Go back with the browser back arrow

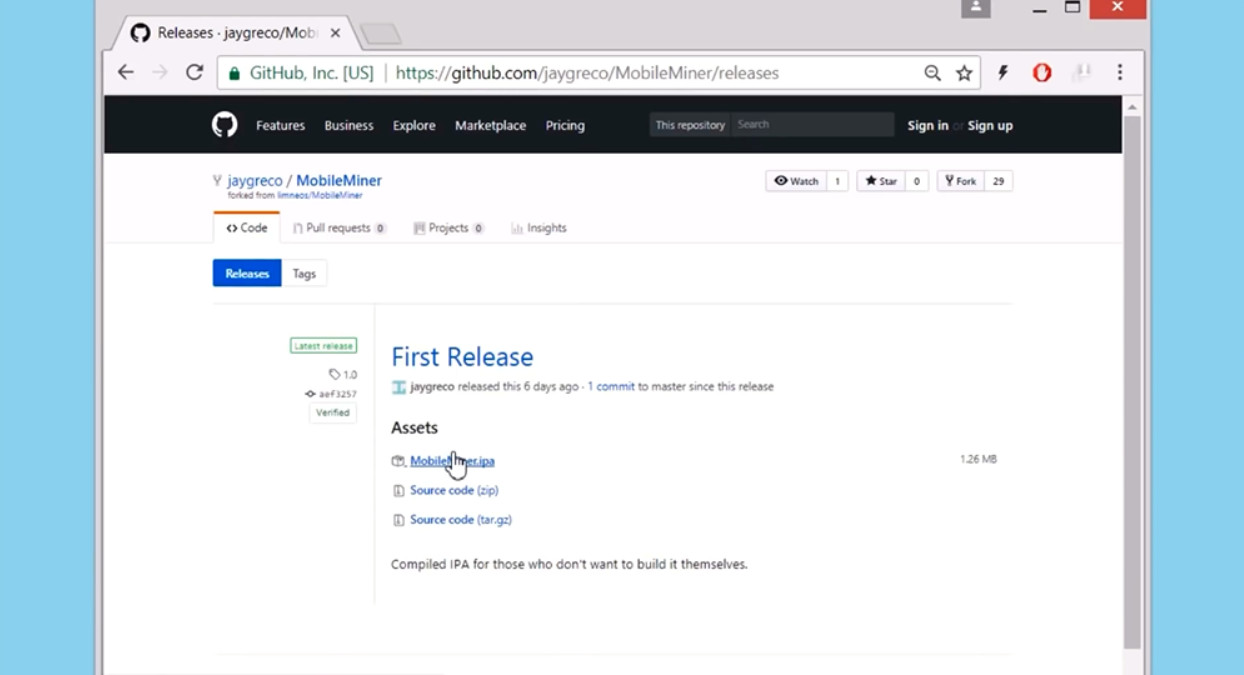coord(125,72)
